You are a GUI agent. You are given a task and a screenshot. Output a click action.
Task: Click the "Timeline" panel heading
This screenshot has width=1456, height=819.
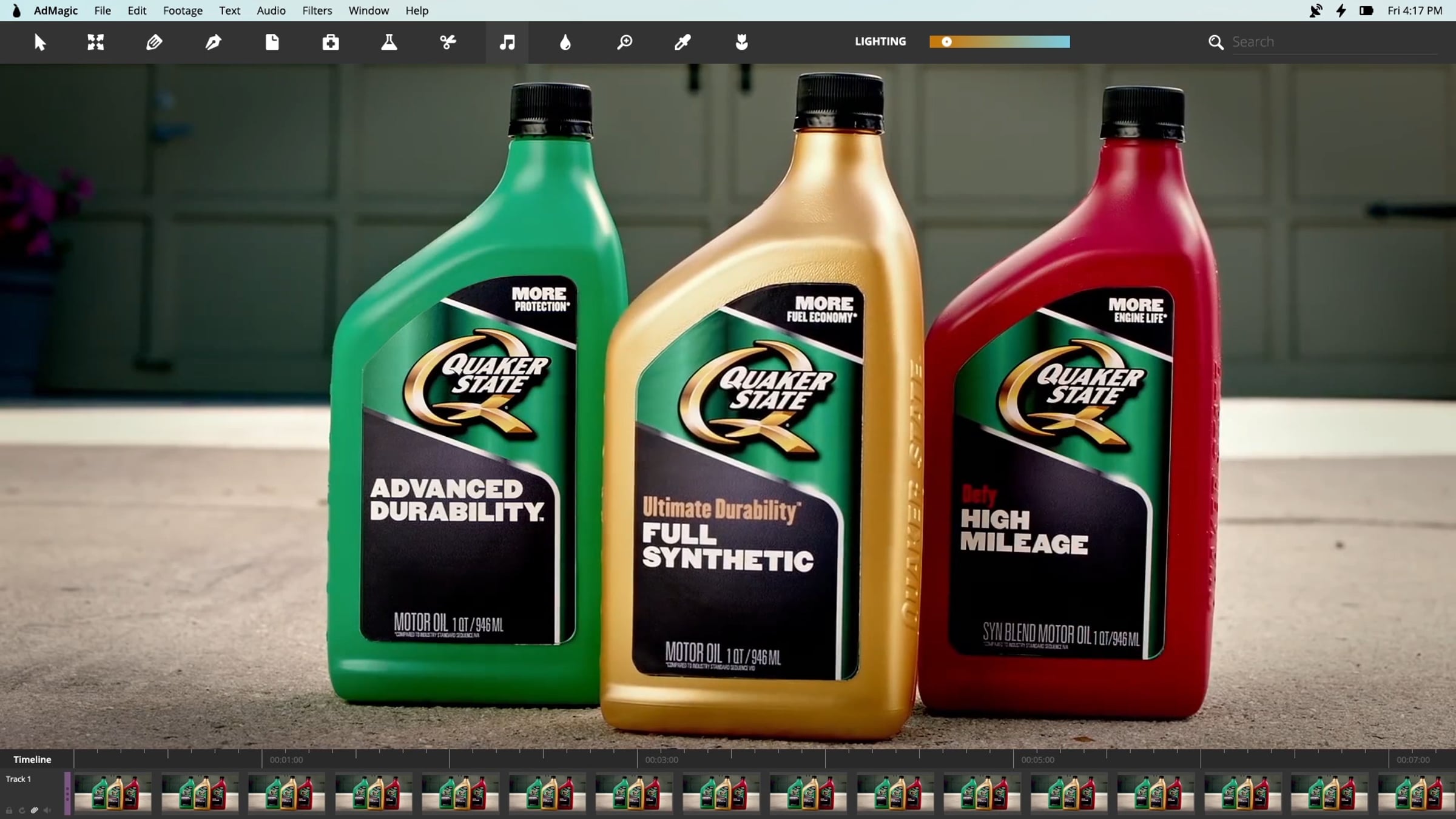(x=32, y=760)
